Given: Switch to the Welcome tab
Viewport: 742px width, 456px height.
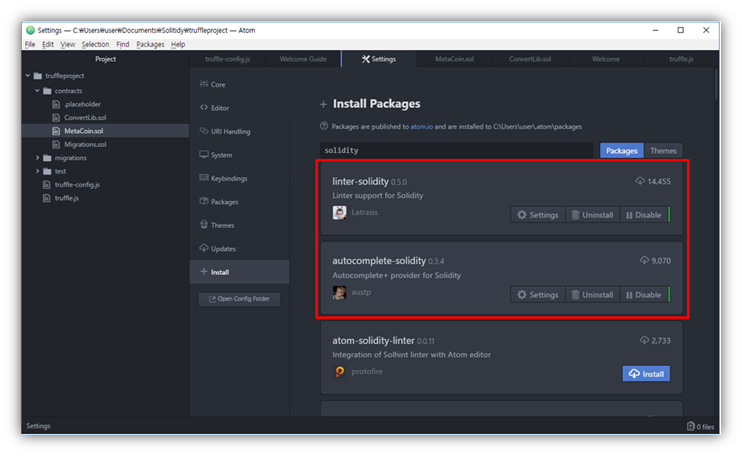Looking at the screenshot, I should [606, 59].
